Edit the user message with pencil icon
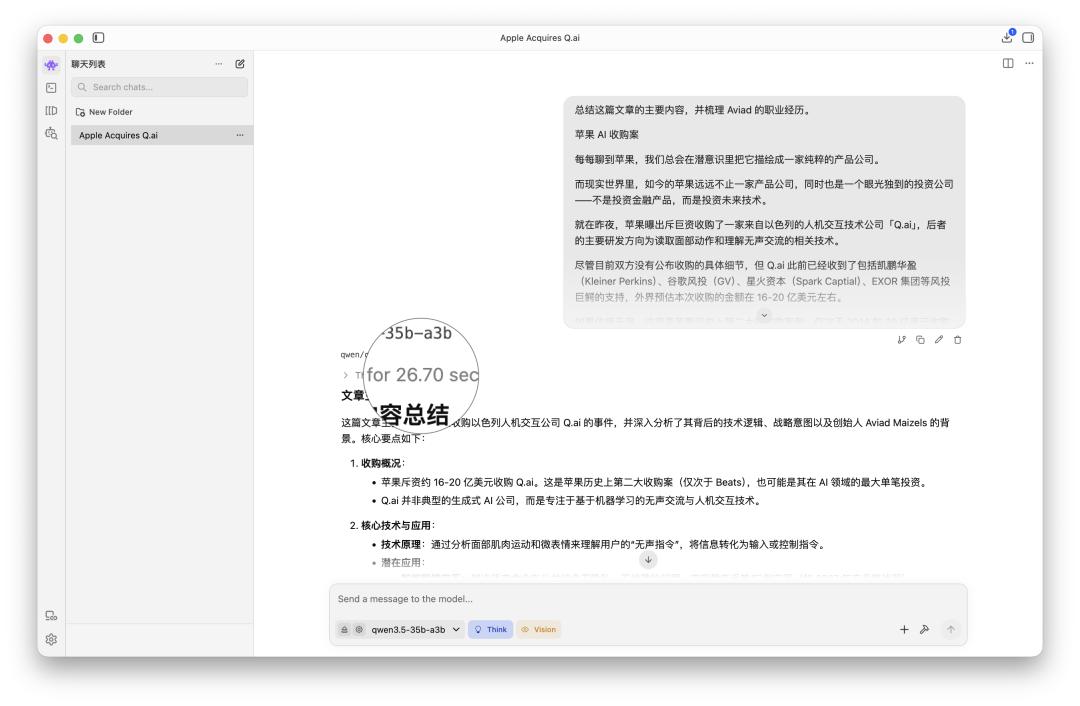1080x706 pixels. tap(939, 340)
